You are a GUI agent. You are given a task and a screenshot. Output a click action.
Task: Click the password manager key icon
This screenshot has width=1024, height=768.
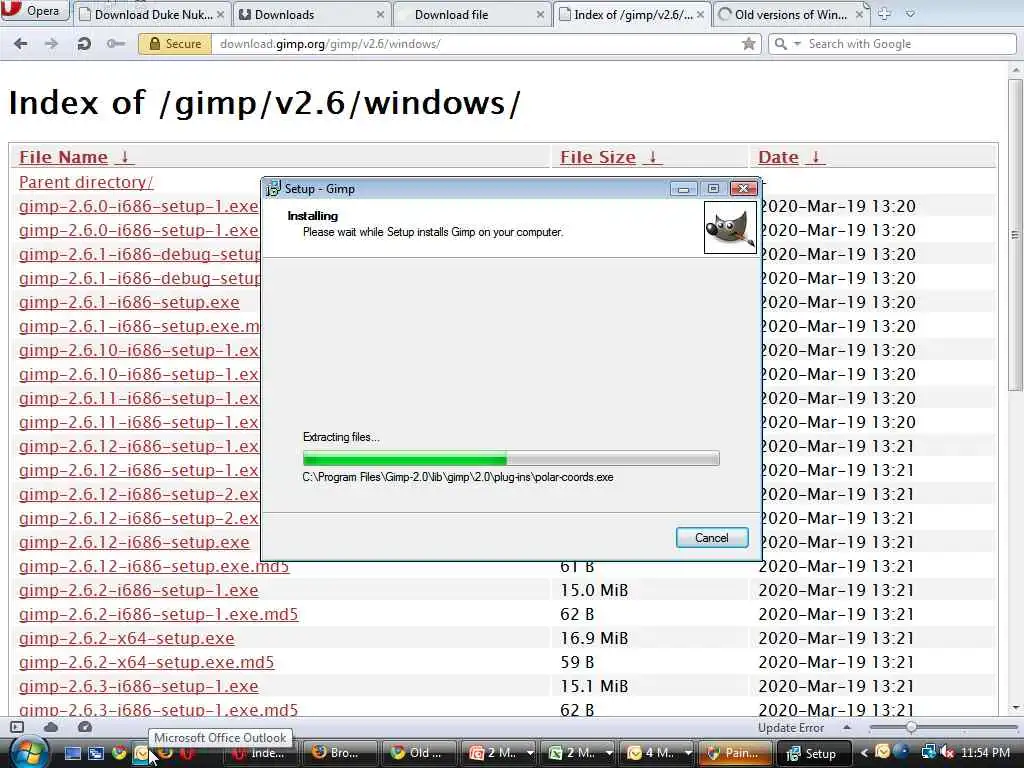(x=116, y=44)
